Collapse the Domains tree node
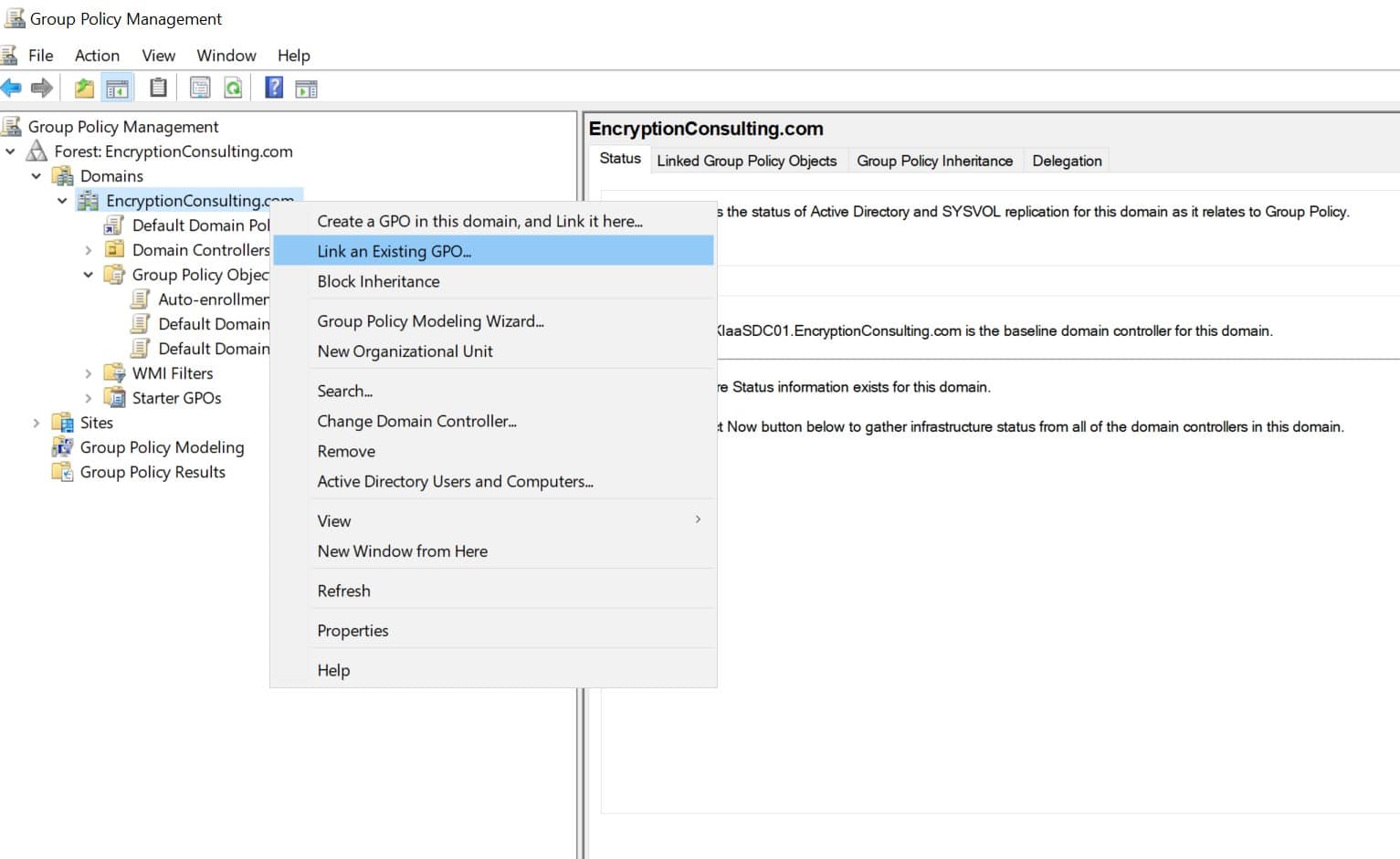The width and height of the screenshot is (1400, 859). tap(37, 176)
